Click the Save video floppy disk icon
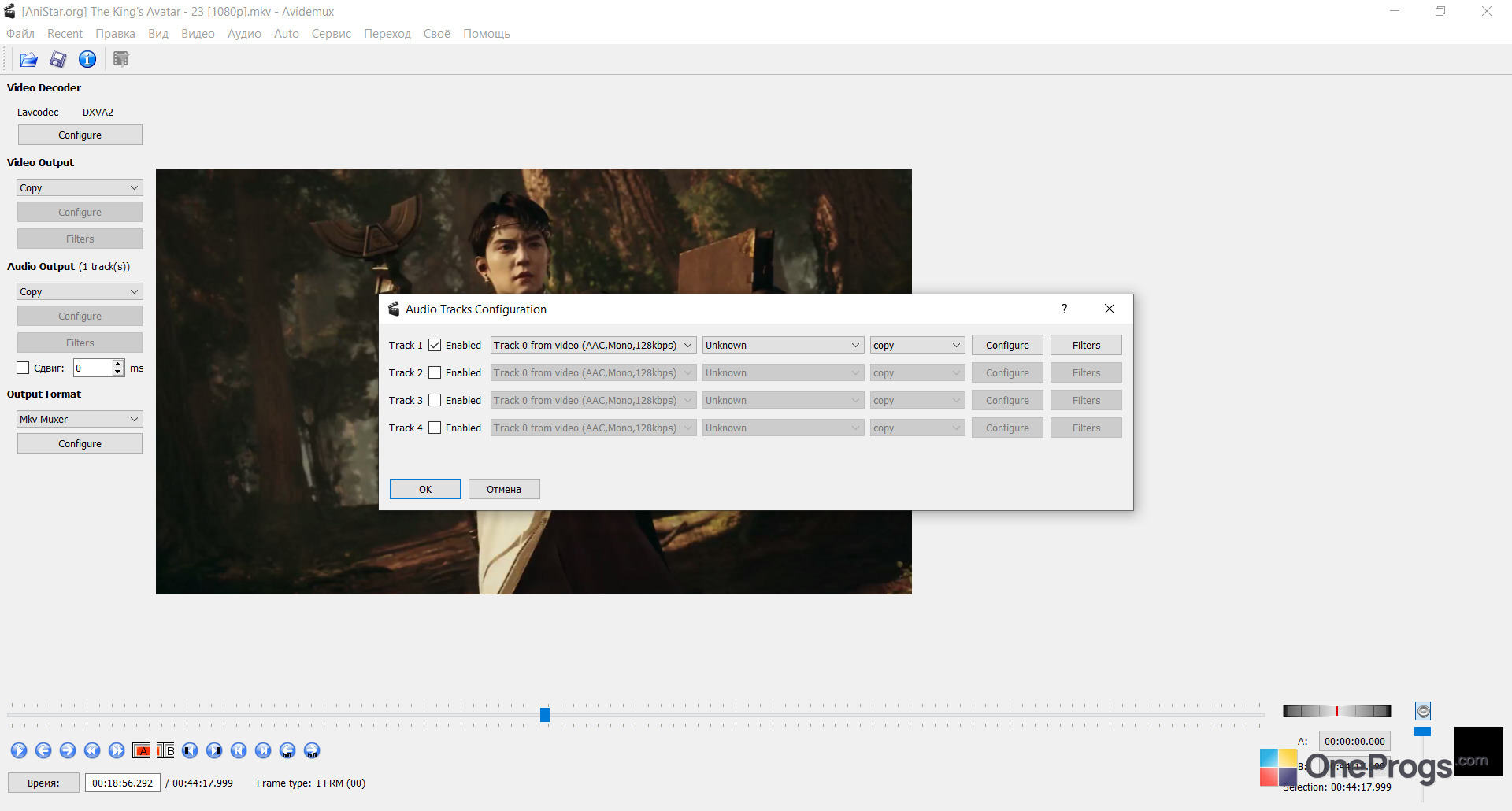This screenshot has height=811, width=1512. [x=58, y=59]
